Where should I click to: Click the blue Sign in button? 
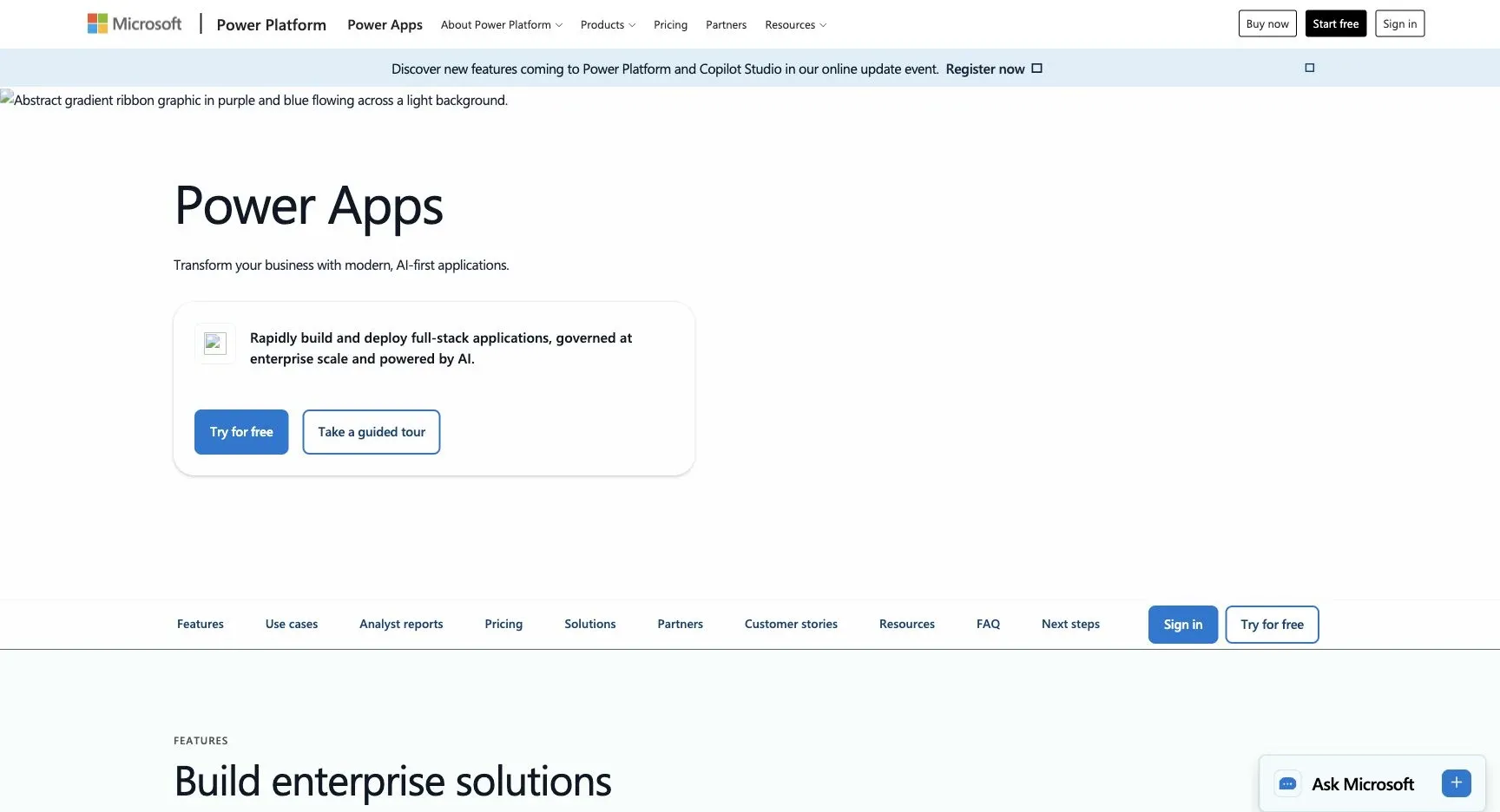click(1183, 625)
